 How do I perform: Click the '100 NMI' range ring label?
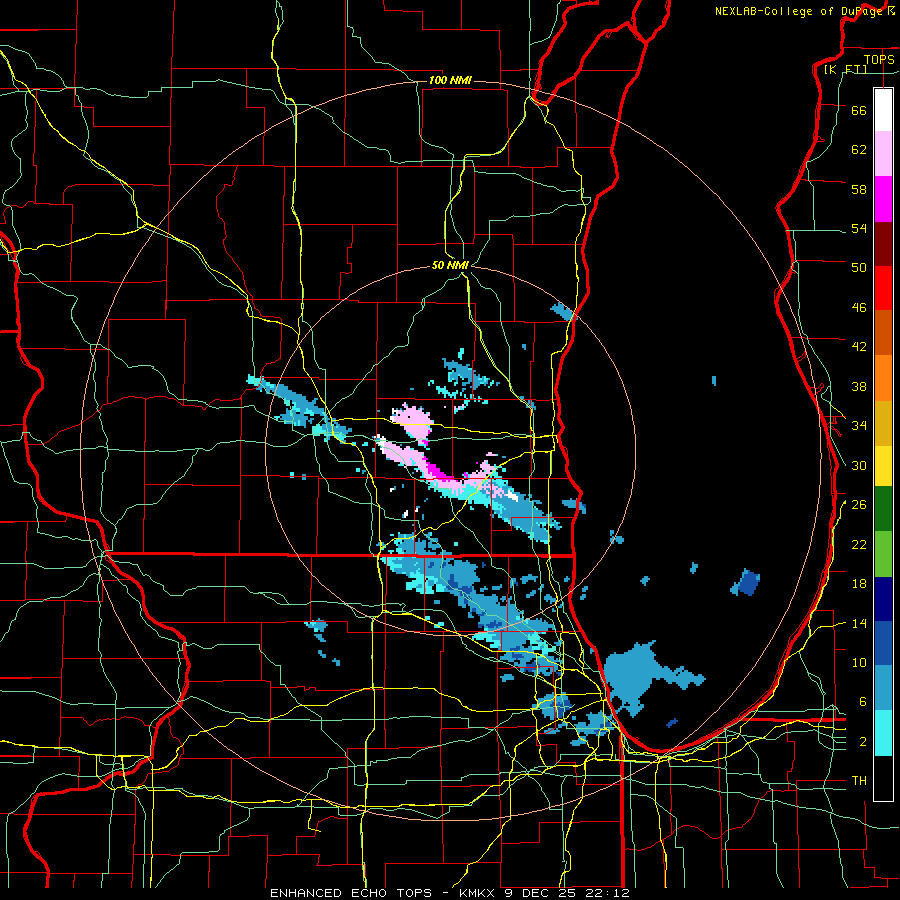[451, 80]
